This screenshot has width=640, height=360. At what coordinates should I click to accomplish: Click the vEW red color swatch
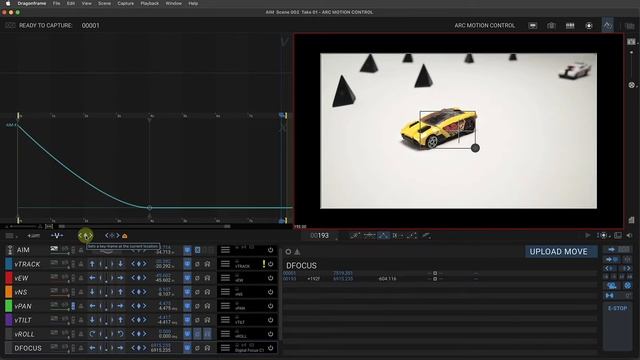click(x=9, y=278)
